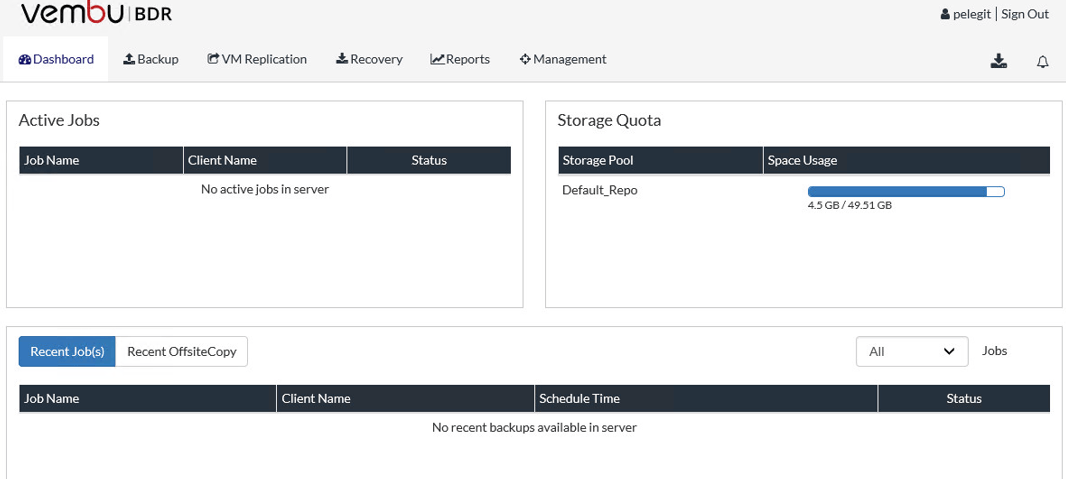Click the dropdown chevron arrow beside All
Viewport: 1066px width, 479px height.
(x=950, y=351)
